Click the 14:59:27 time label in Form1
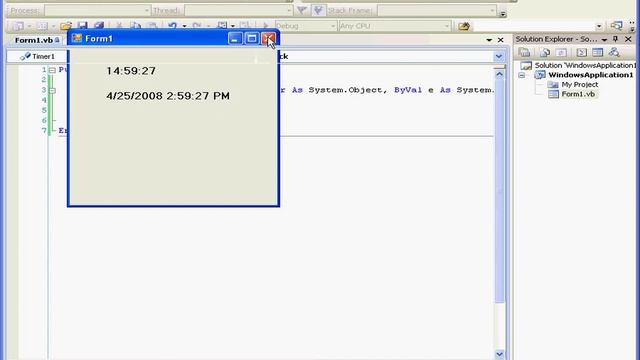640x360 pixels. pyautogui.click(x=131, y=71)
